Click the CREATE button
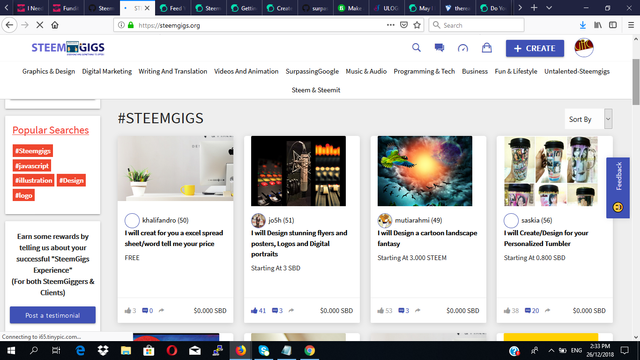Image resolution: width=640 pixels, height=360 pixels. [x=535, y=48]
